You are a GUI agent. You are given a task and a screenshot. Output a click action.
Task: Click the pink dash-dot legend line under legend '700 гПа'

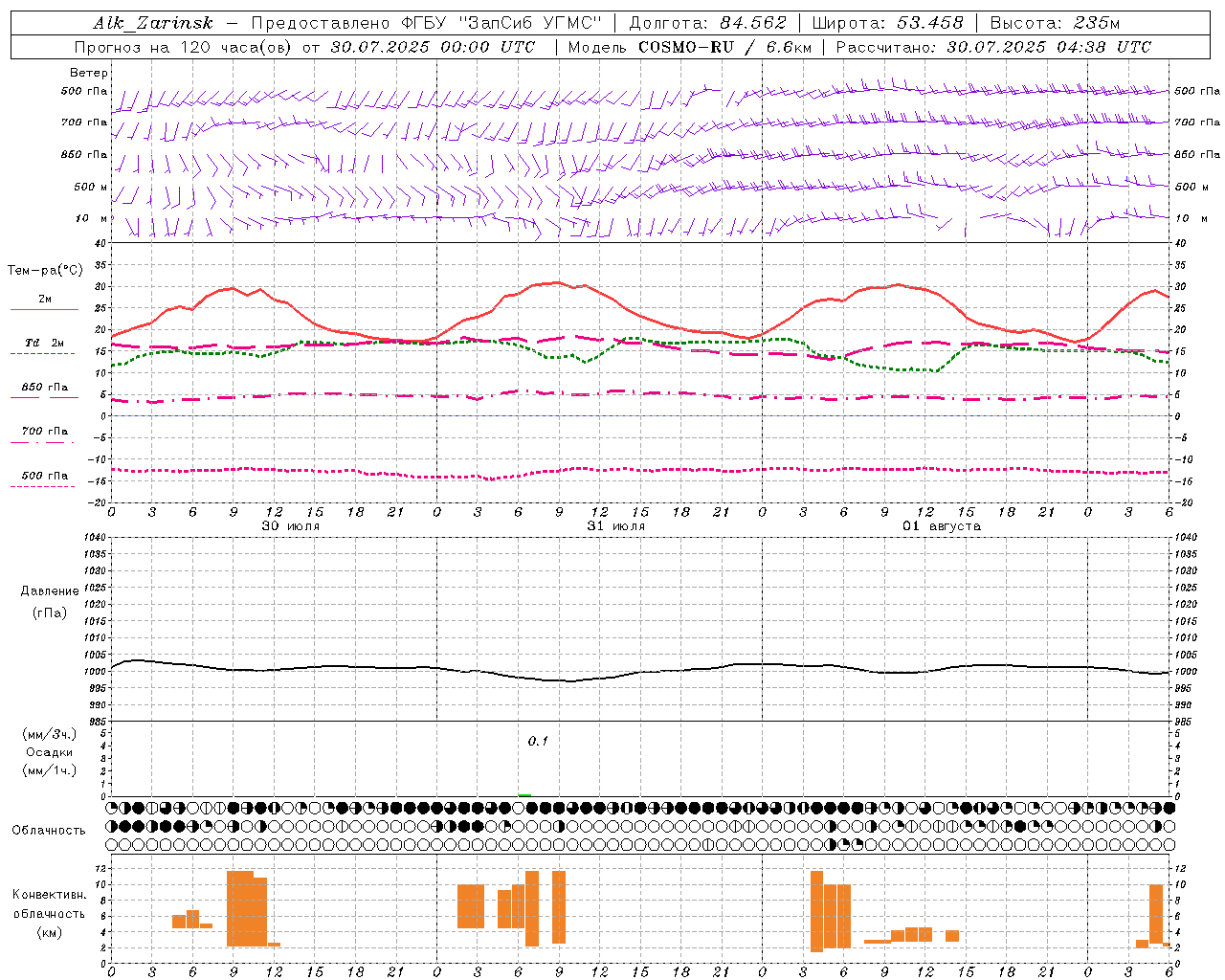click(x=42, y=442)
